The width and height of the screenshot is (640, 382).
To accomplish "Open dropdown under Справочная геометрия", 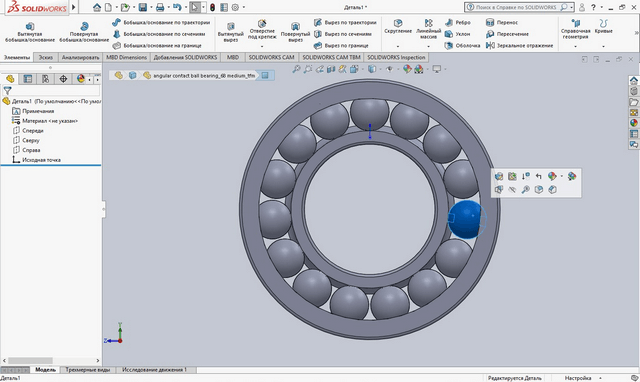I will coord(575,46).
